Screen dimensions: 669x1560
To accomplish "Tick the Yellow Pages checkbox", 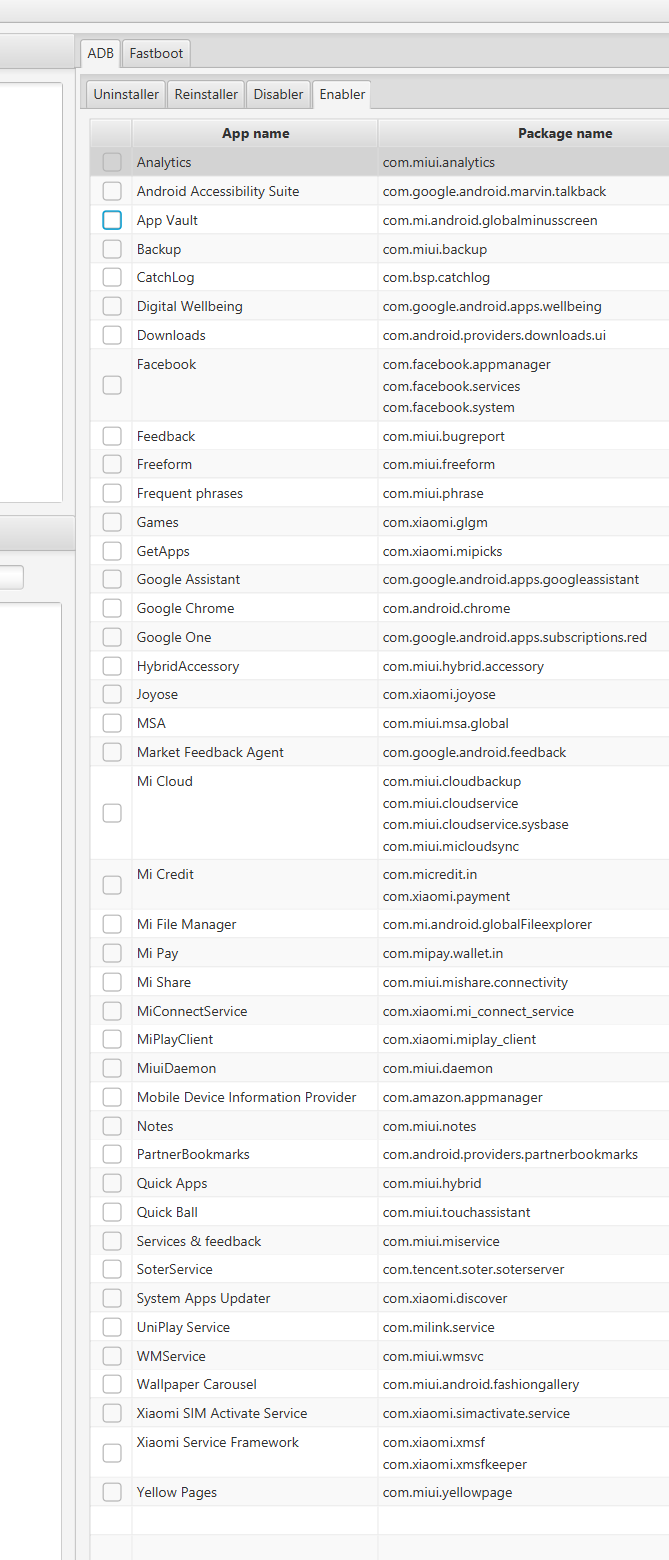I will [112, 1492].
